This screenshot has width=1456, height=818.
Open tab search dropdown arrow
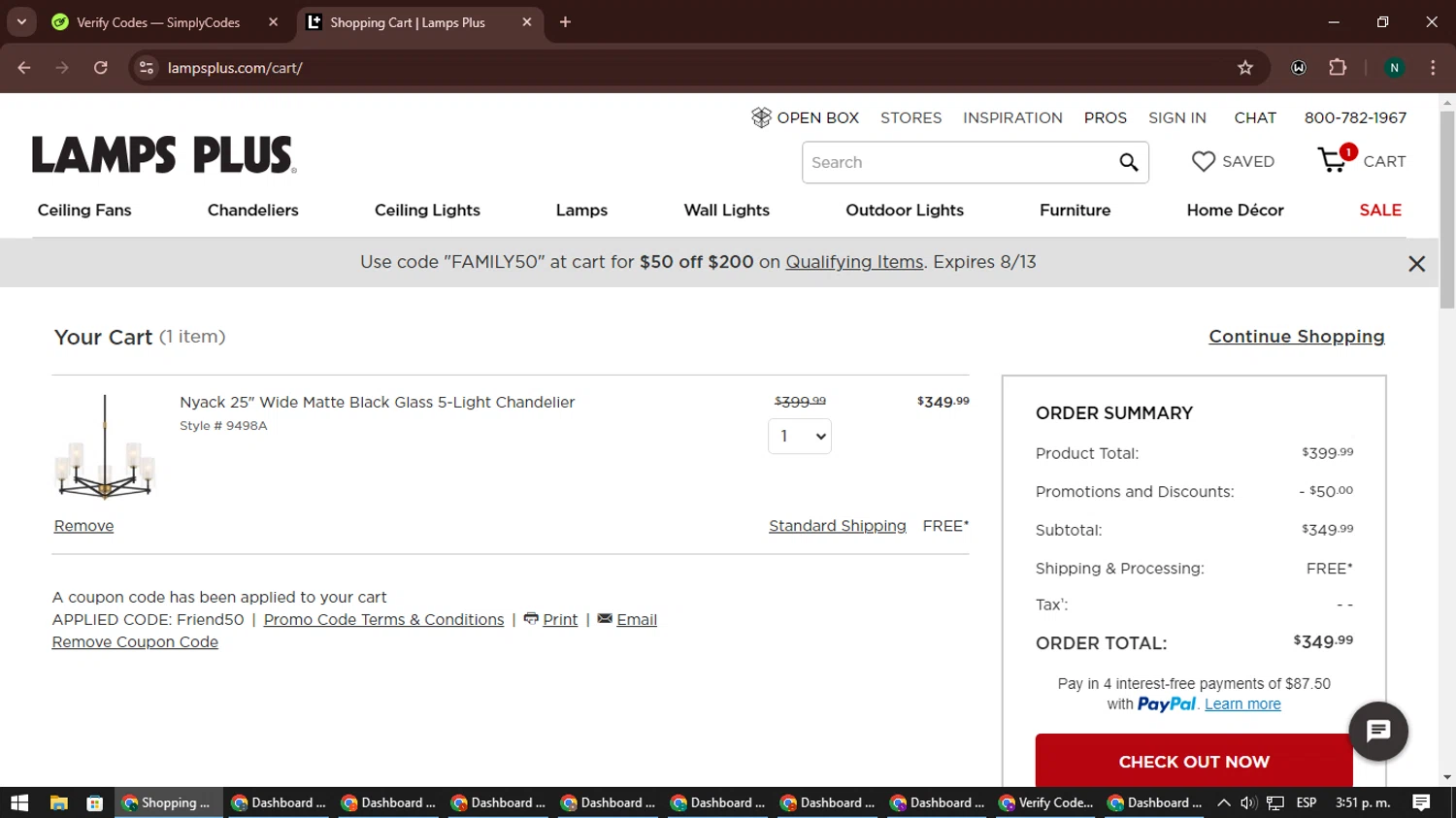(x=21, y=22)
